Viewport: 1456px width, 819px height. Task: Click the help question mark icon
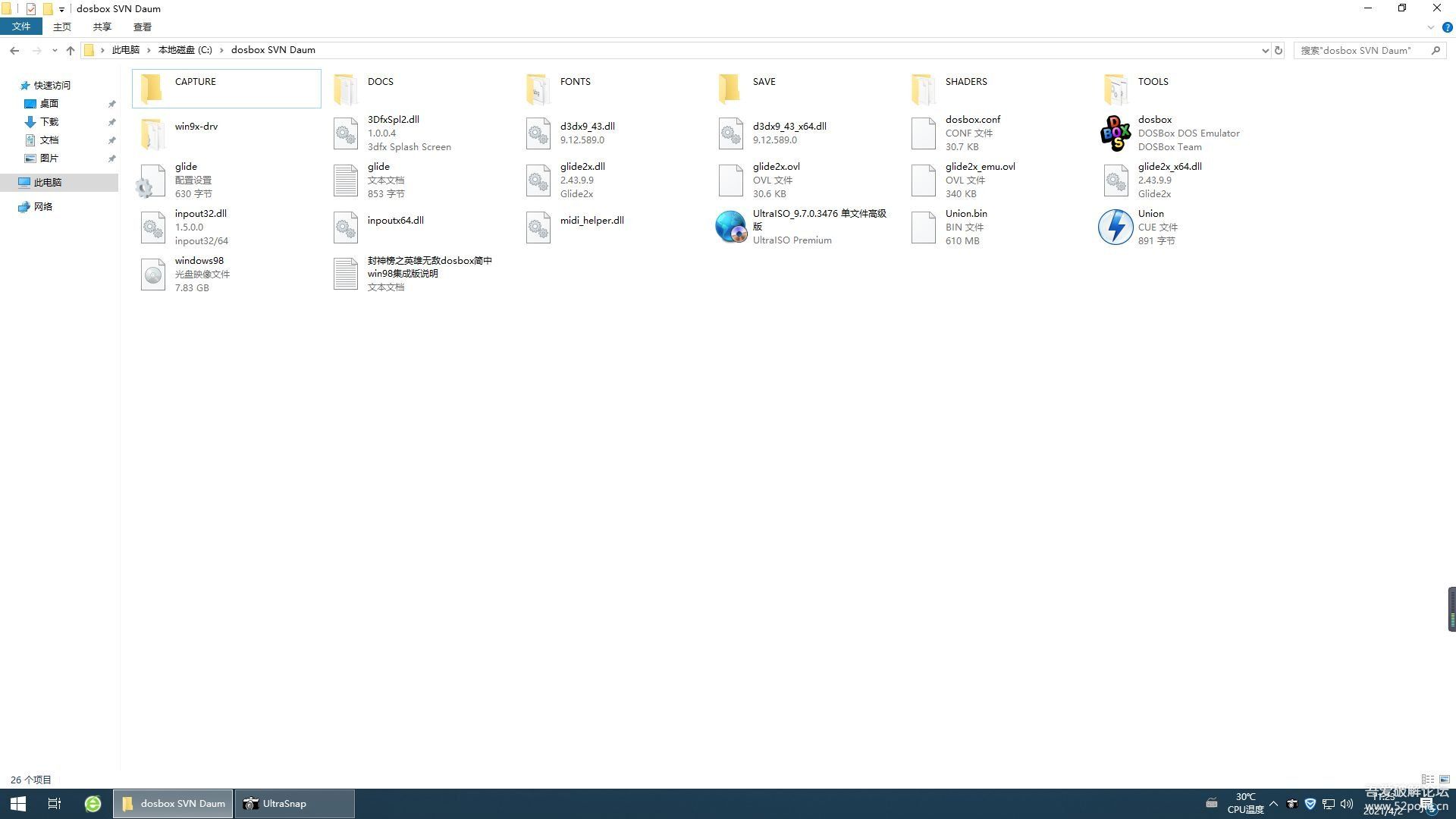pyautogui.click(x=1447, y=27)
